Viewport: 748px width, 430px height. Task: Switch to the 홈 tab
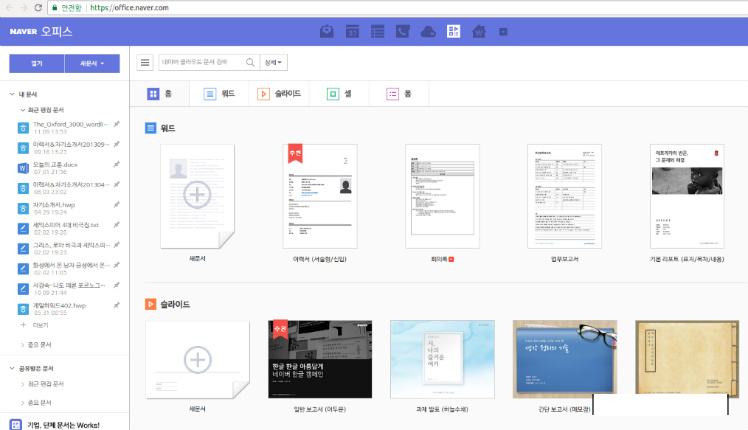click(159, 94)
